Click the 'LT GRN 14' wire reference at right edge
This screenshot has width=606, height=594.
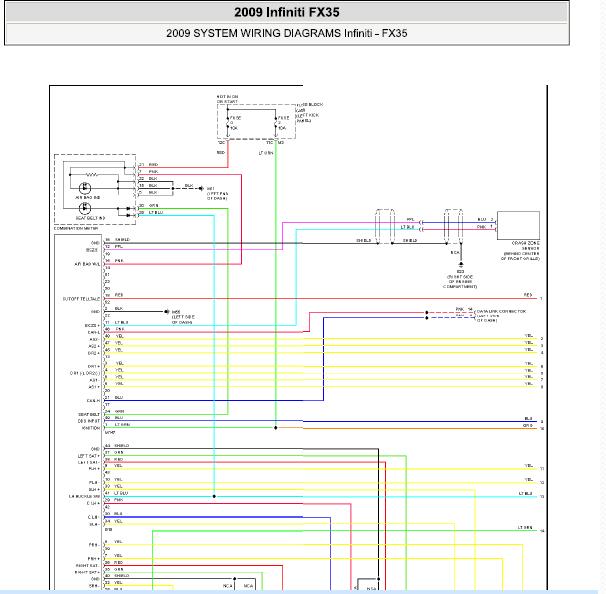point(531,529)
